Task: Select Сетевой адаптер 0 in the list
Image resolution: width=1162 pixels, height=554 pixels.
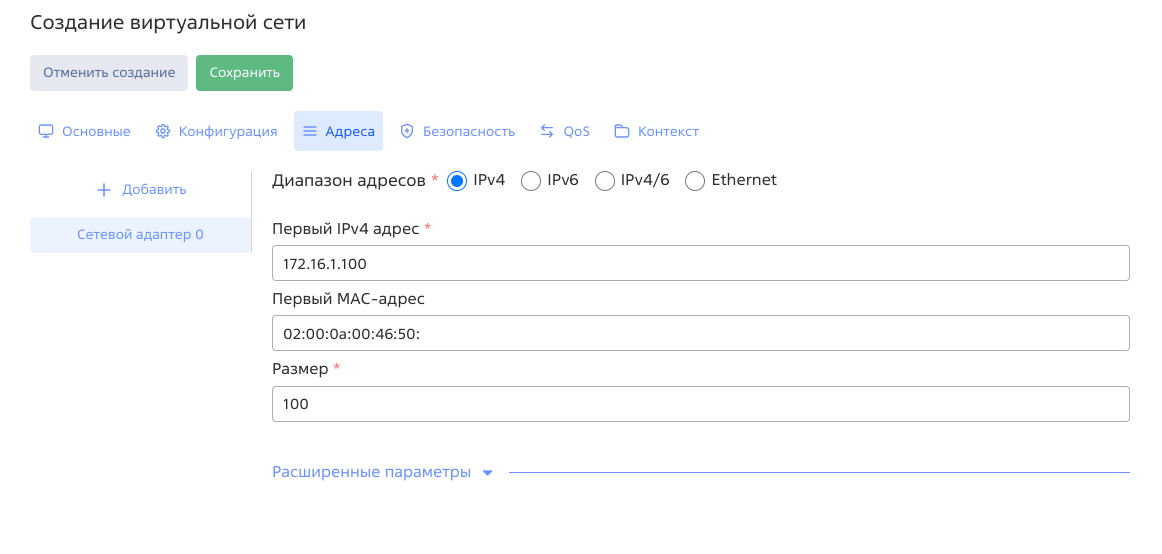Action: [141, 235]
